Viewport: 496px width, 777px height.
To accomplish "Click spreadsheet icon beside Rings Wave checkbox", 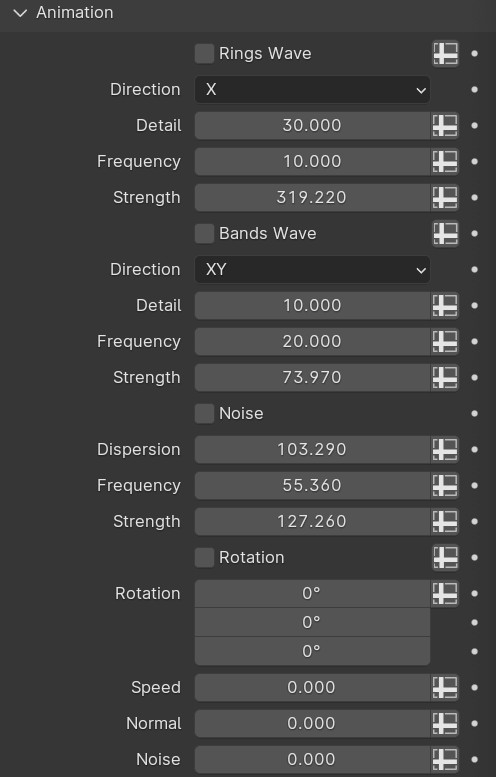I will pos(445,54).
